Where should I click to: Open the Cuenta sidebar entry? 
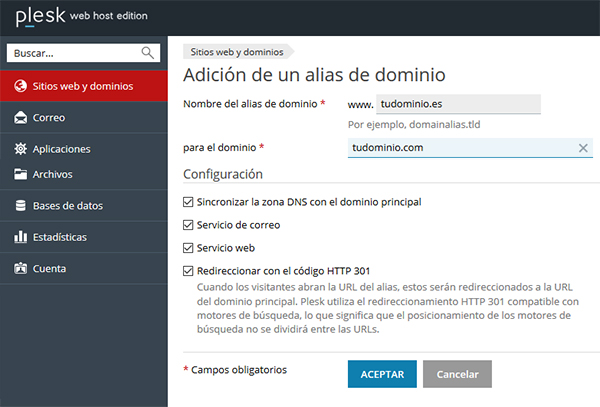[84, 268]
